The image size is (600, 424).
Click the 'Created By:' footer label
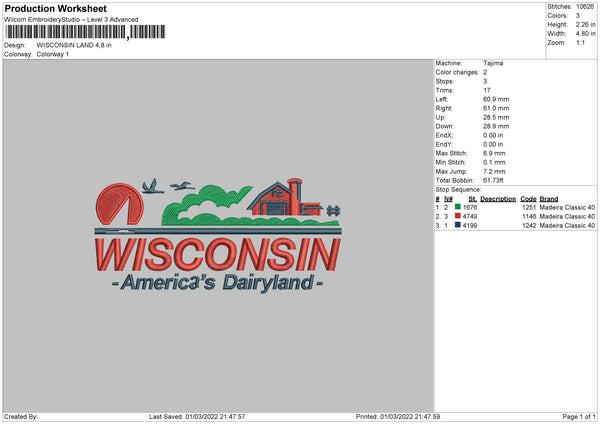point(21,417)
